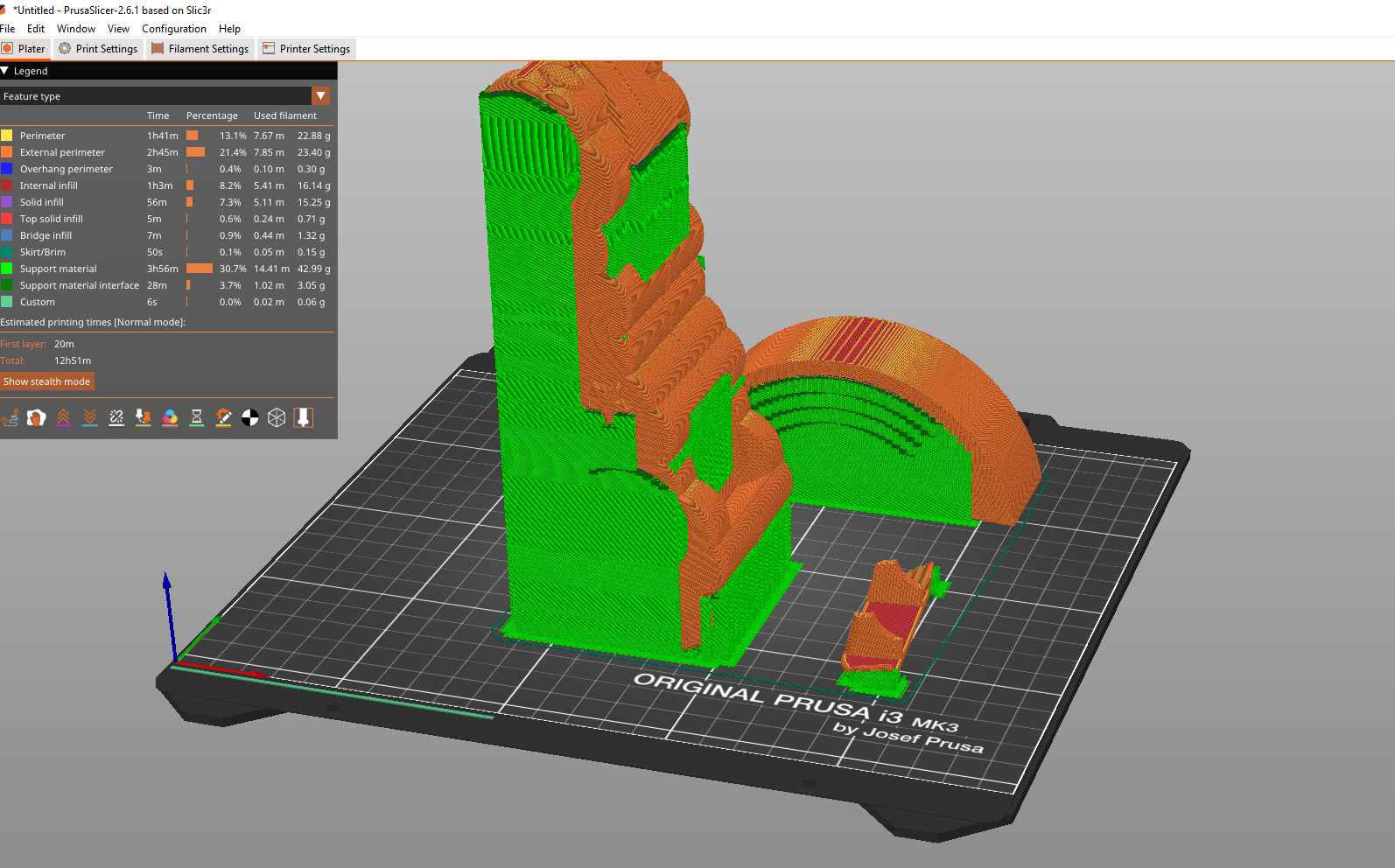Click the Support material green color swatch
Viewport: 1395px width, 868px height.
[7, 269]
